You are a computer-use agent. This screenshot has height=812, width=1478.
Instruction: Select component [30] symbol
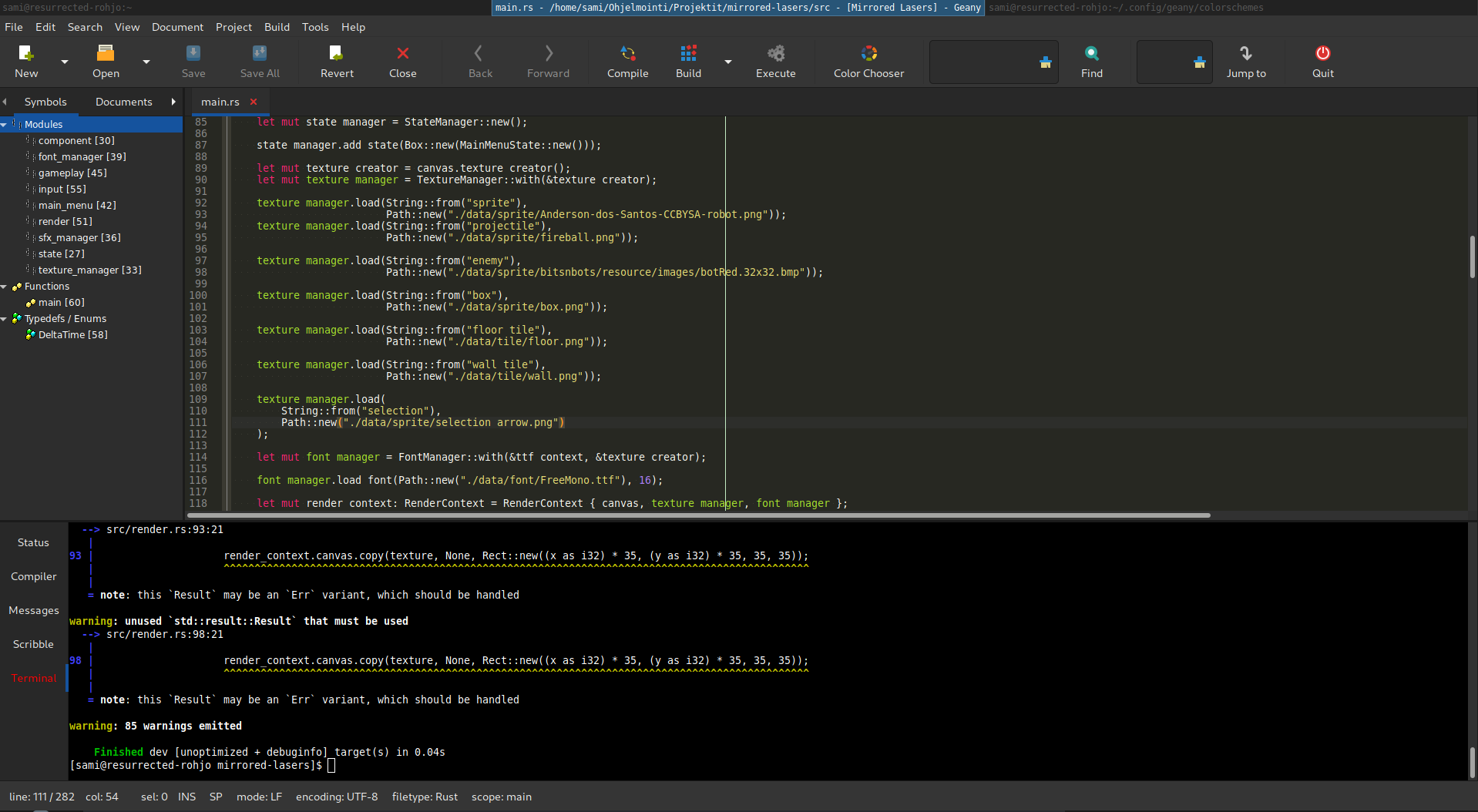tap(76, 140)
